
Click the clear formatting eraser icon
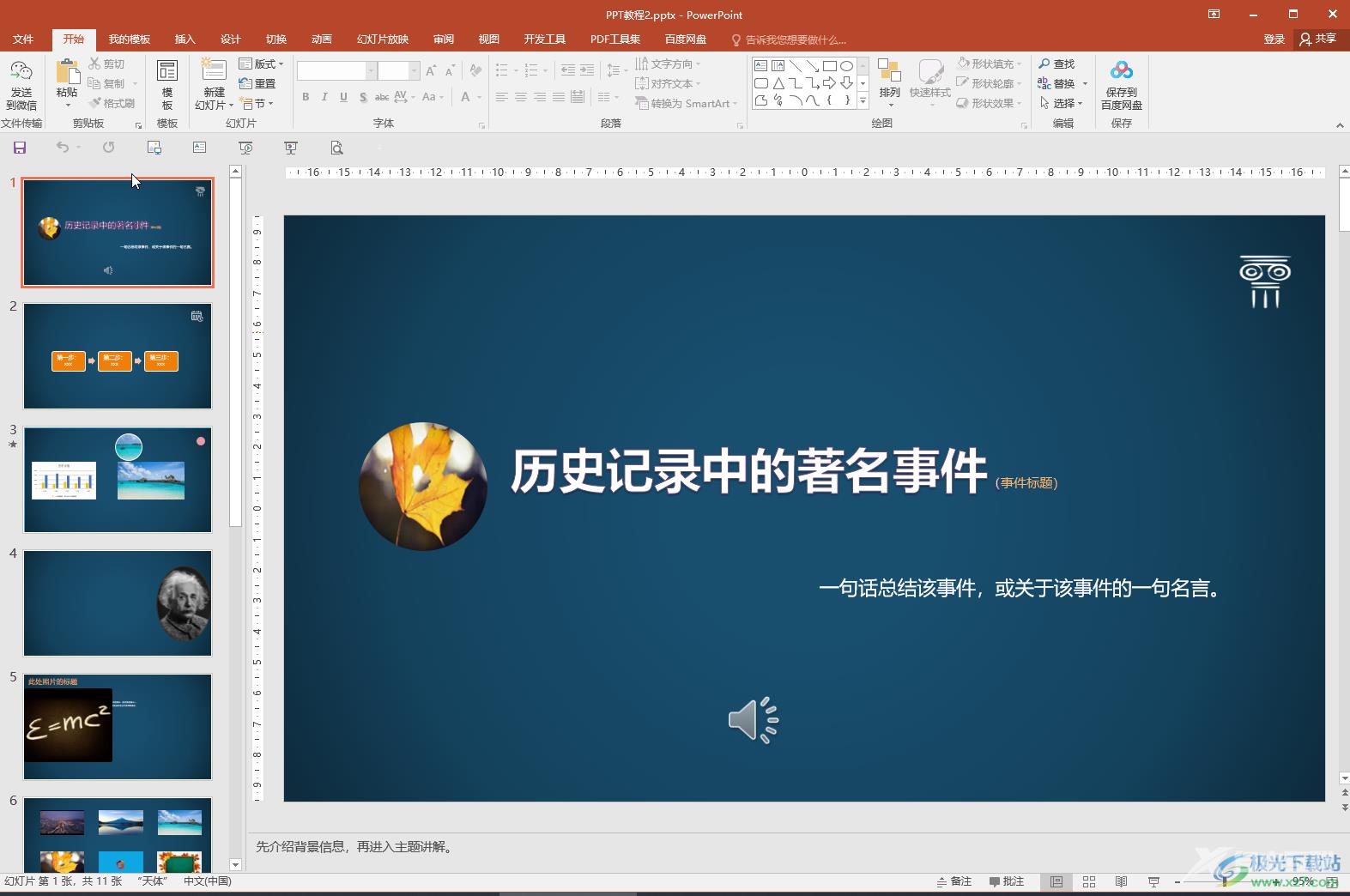point(475,71)
